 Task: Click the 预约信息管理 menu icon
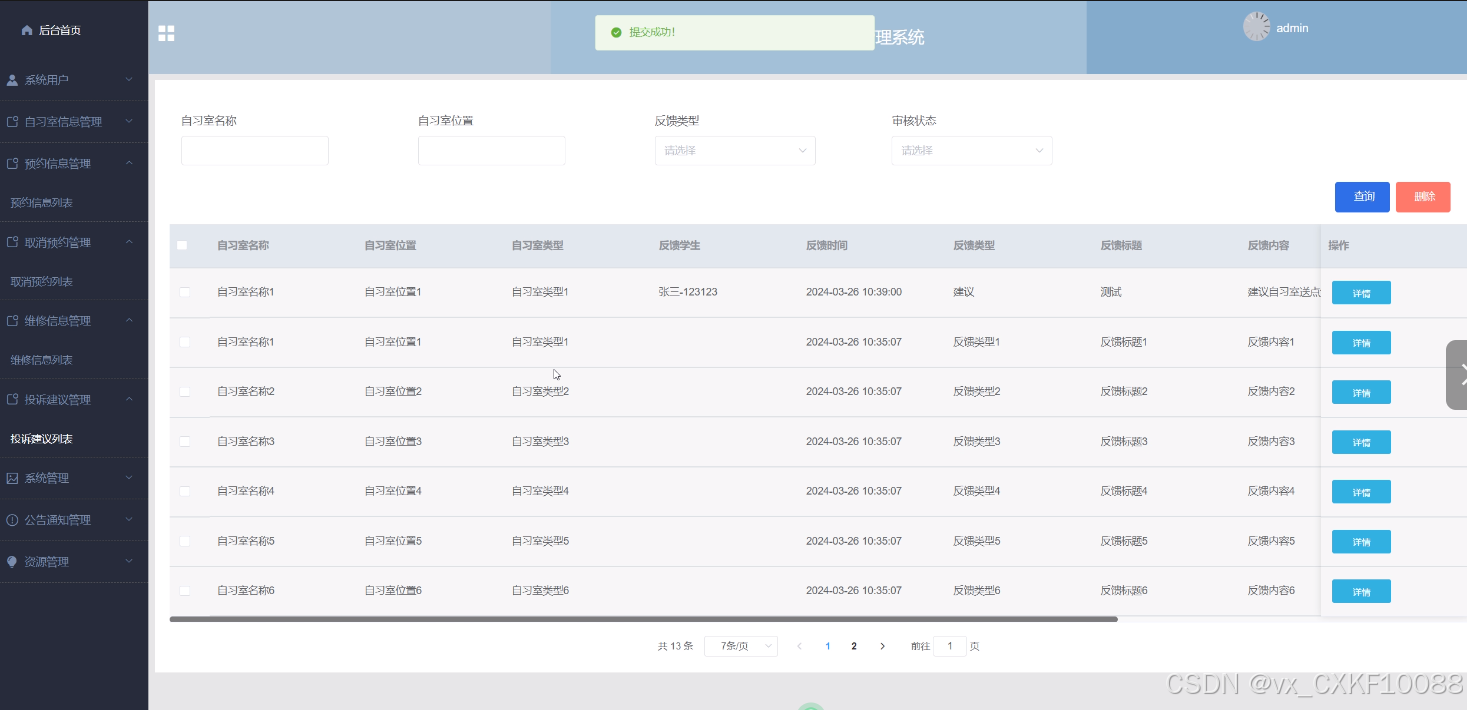[13, 164]
